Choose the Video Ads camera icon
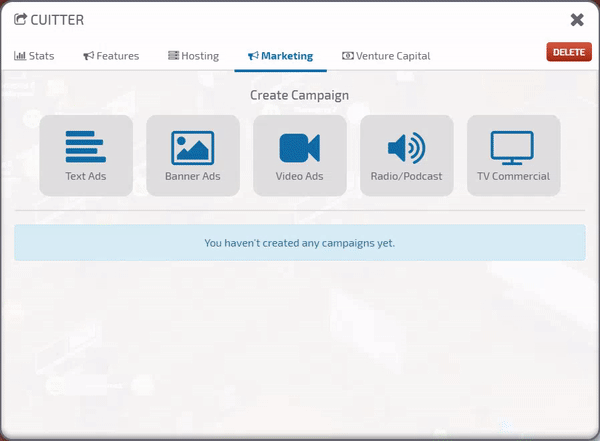Screen dimensions: 600x441 pos(300,148)
